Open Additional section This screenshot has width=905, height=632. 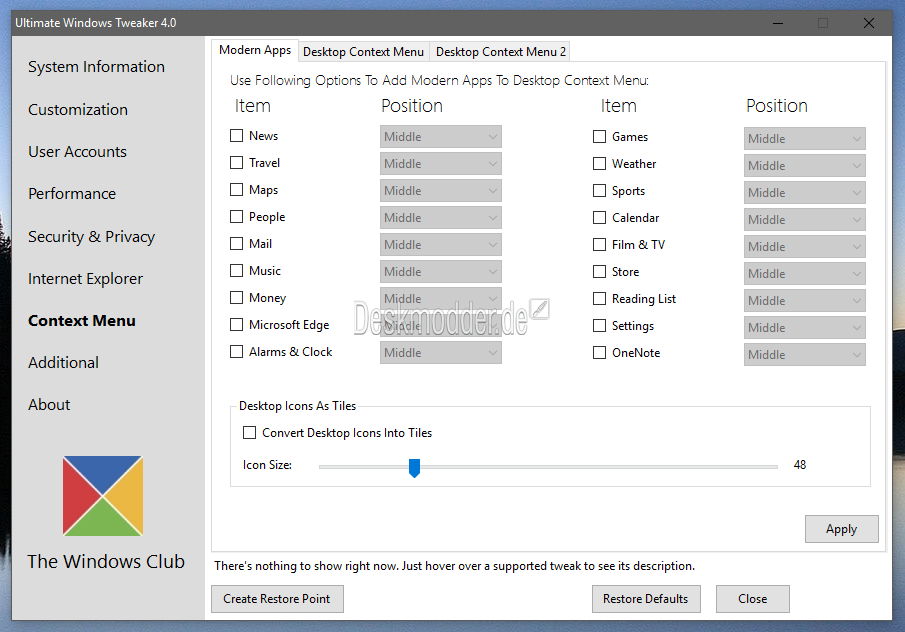coord(63,363)
